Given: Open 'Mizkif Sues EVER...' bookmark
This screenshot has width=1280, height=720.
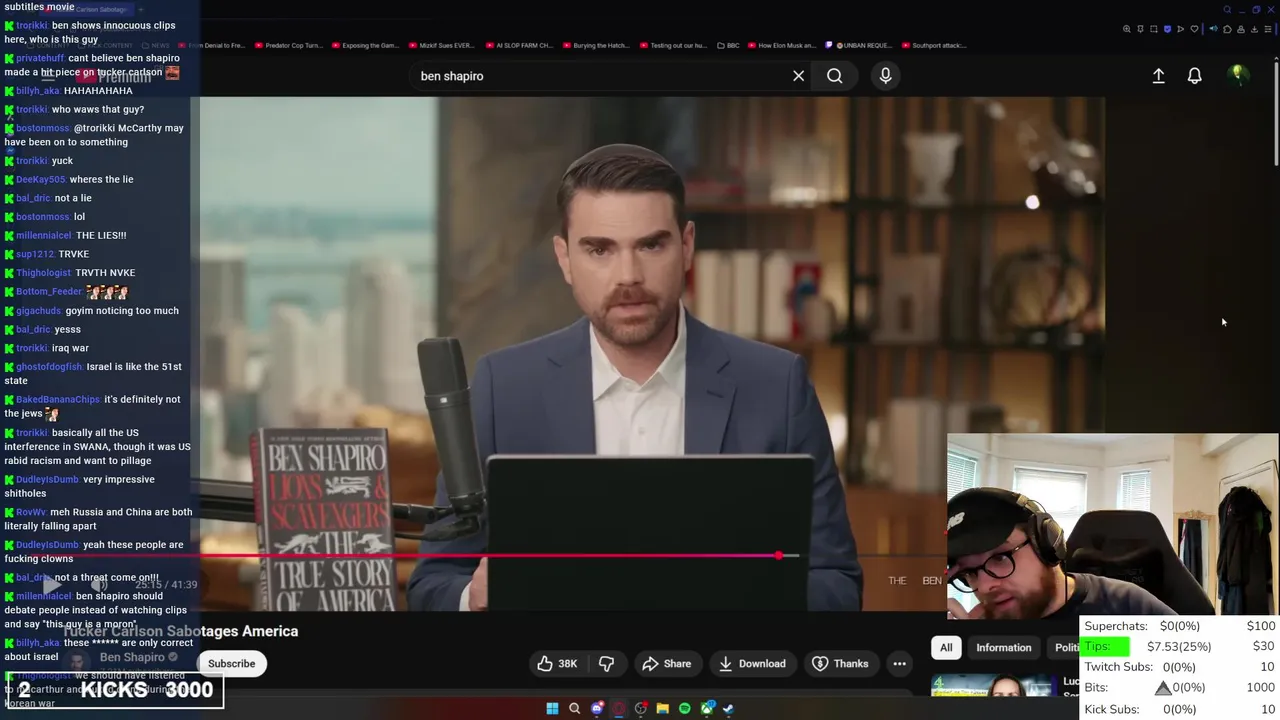Looking at the screenshot, I should pyautogui.click(x=441, y=45).
